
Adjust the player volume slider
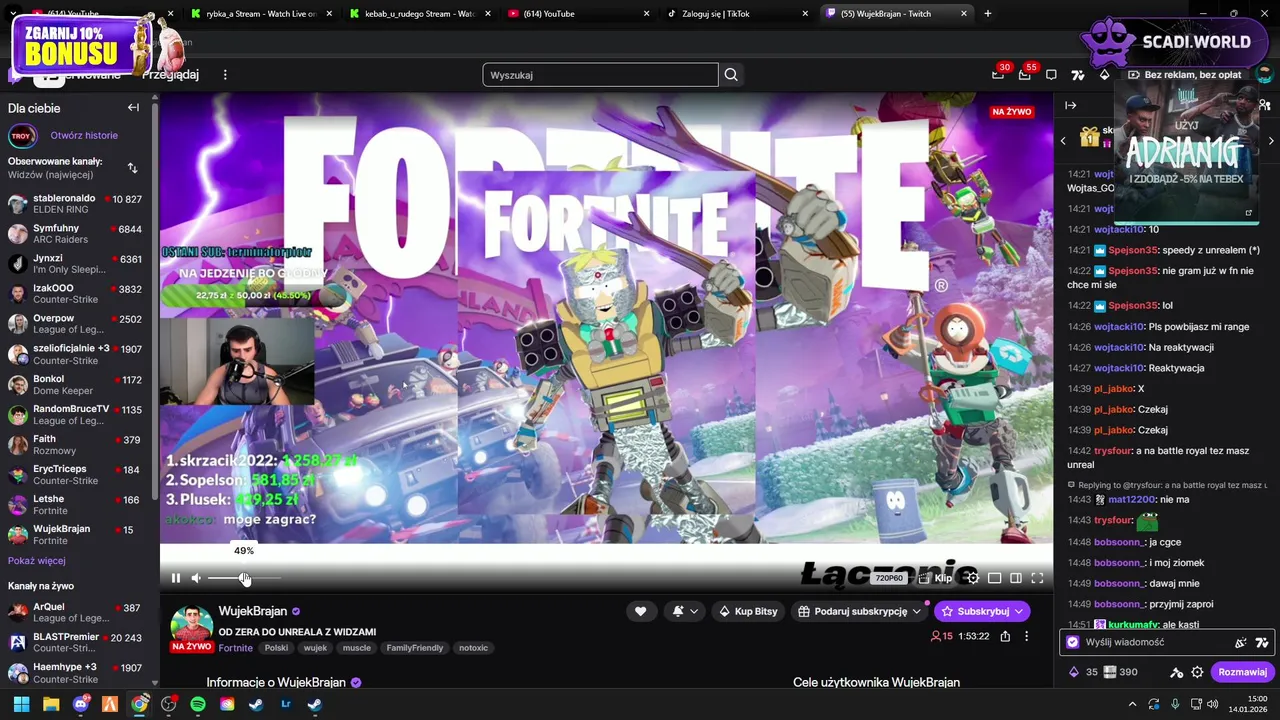coord(244,578)
